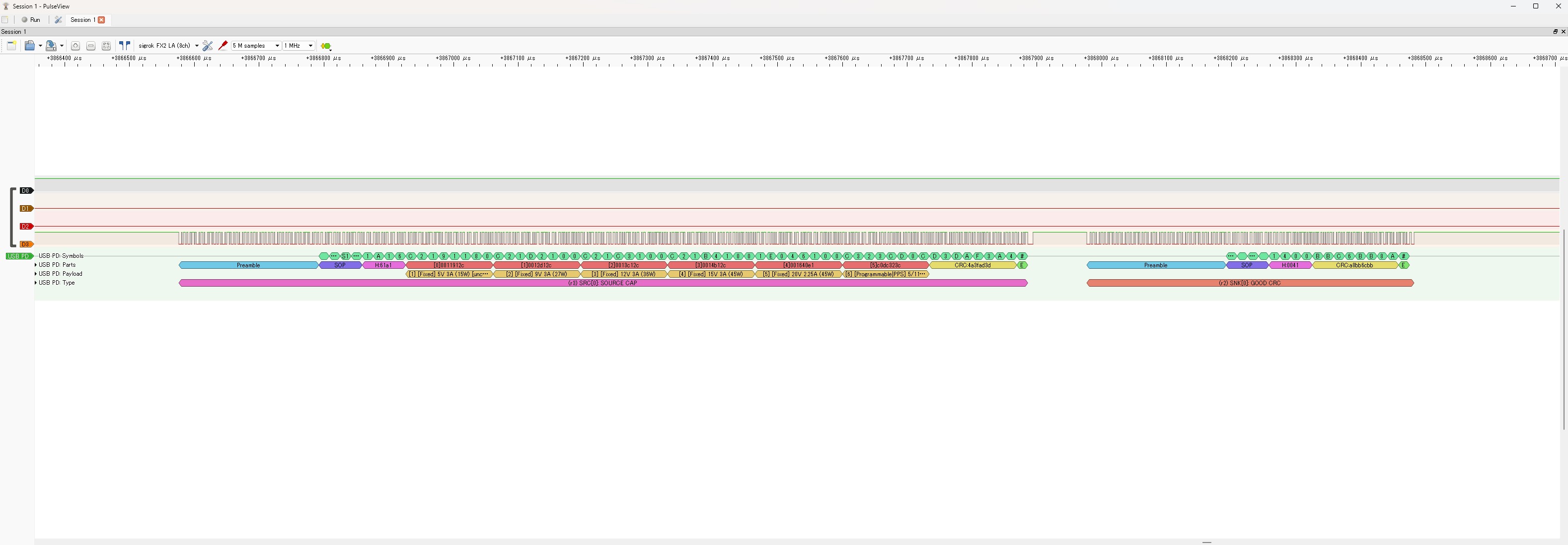Click the zoom out icon

(91, 46)
